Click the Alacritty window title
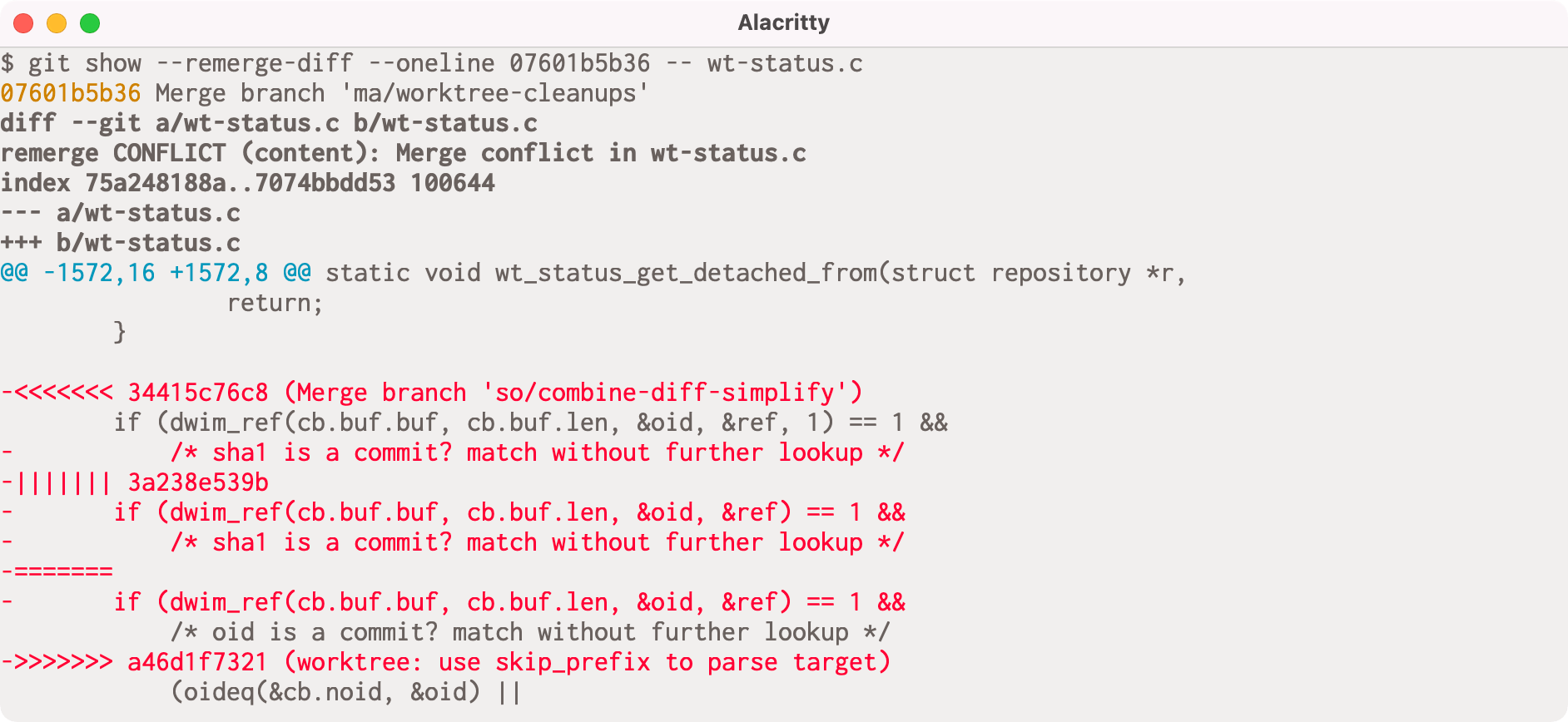 (783, 22)
